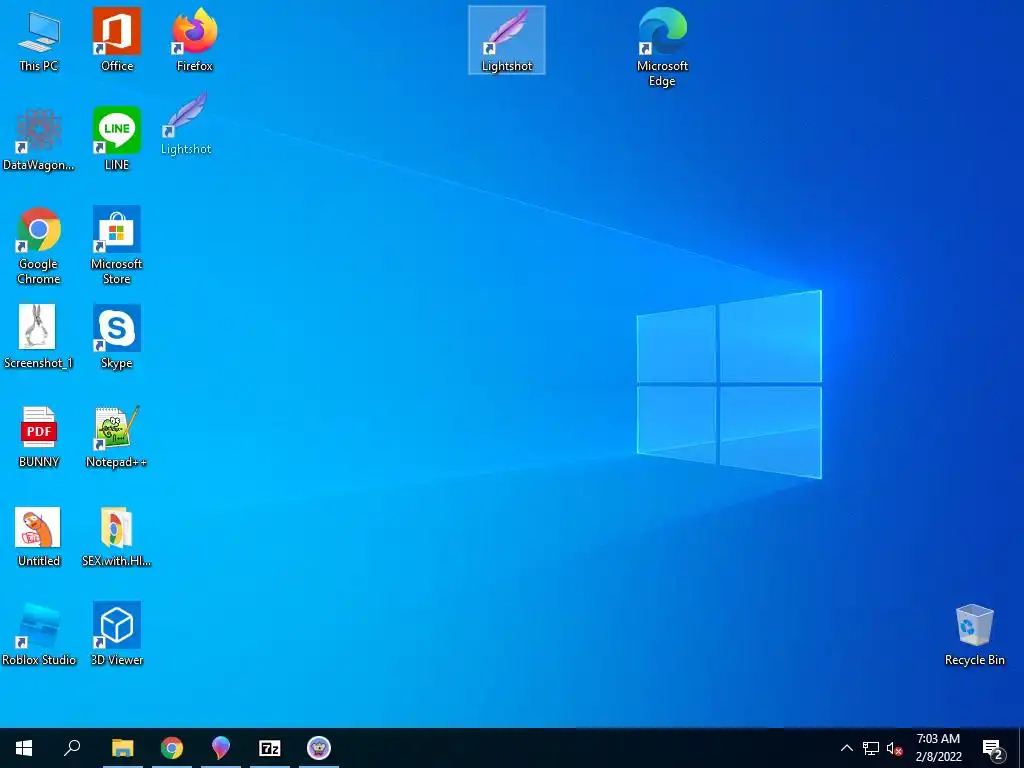Select the LINE app shortcut
This screenshot has height=768, width=1024.
[117, 140]
